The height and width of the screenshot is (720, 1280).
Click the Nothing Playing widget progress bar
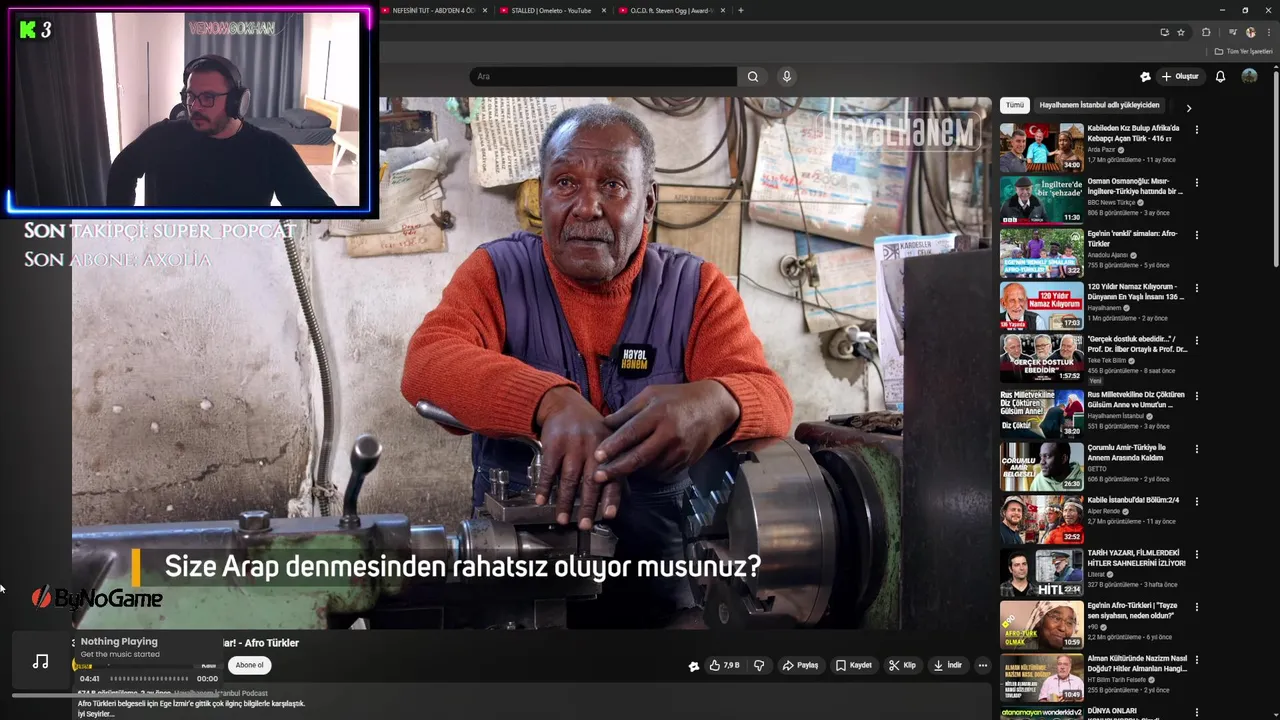pos(148,678)
